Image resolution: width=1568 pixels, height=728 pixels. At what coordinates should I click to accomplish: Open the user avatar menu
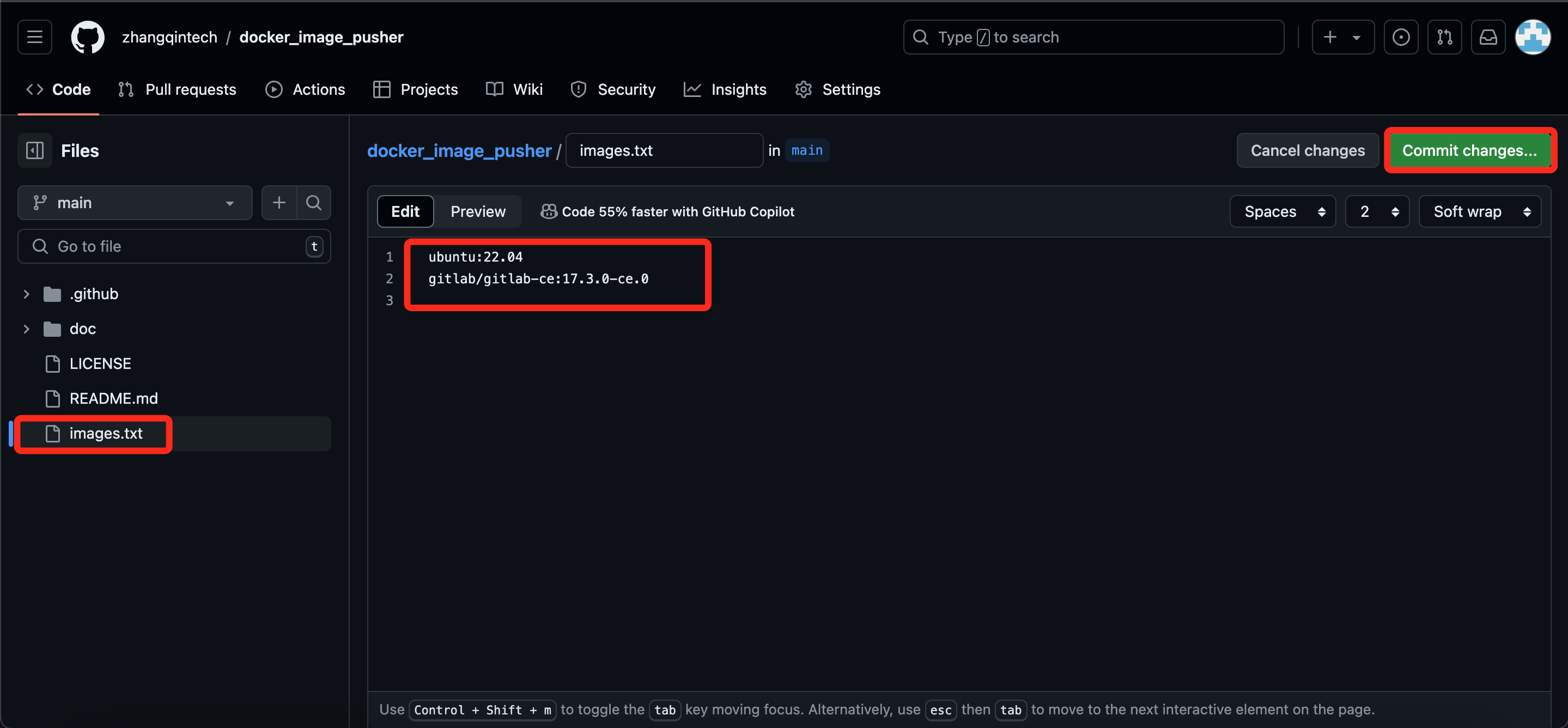click(x=1531, y=37)
